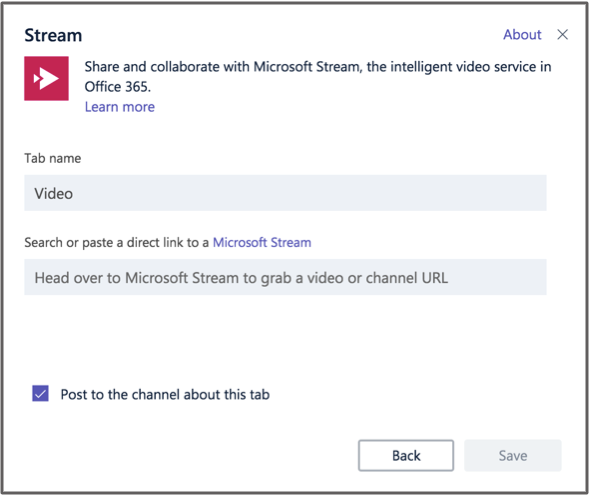Focus the Tab name field containing Video
The height and width of the screenshot is (495, 590).
point(285,193)
